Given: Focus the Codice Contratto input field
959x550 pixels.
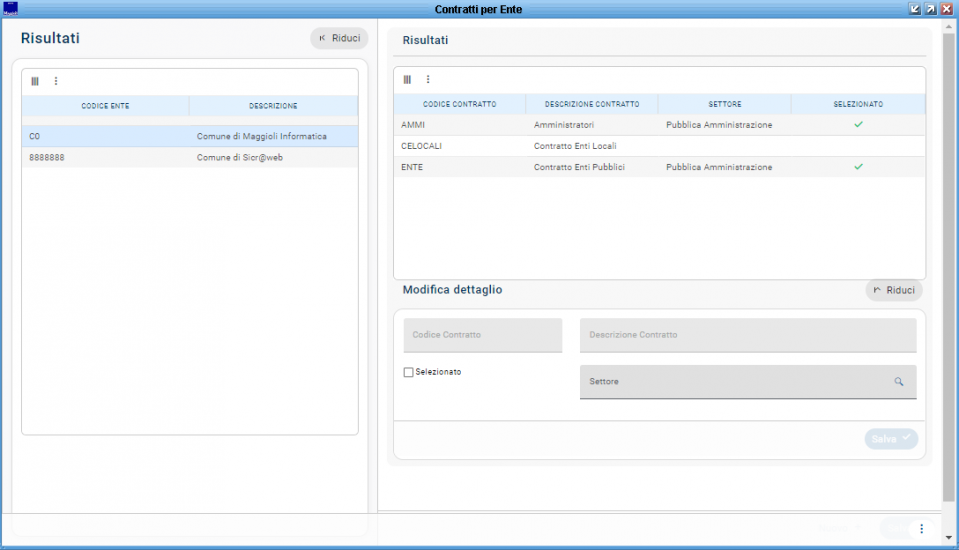Looking at the screenshot, I should point(483,335).
